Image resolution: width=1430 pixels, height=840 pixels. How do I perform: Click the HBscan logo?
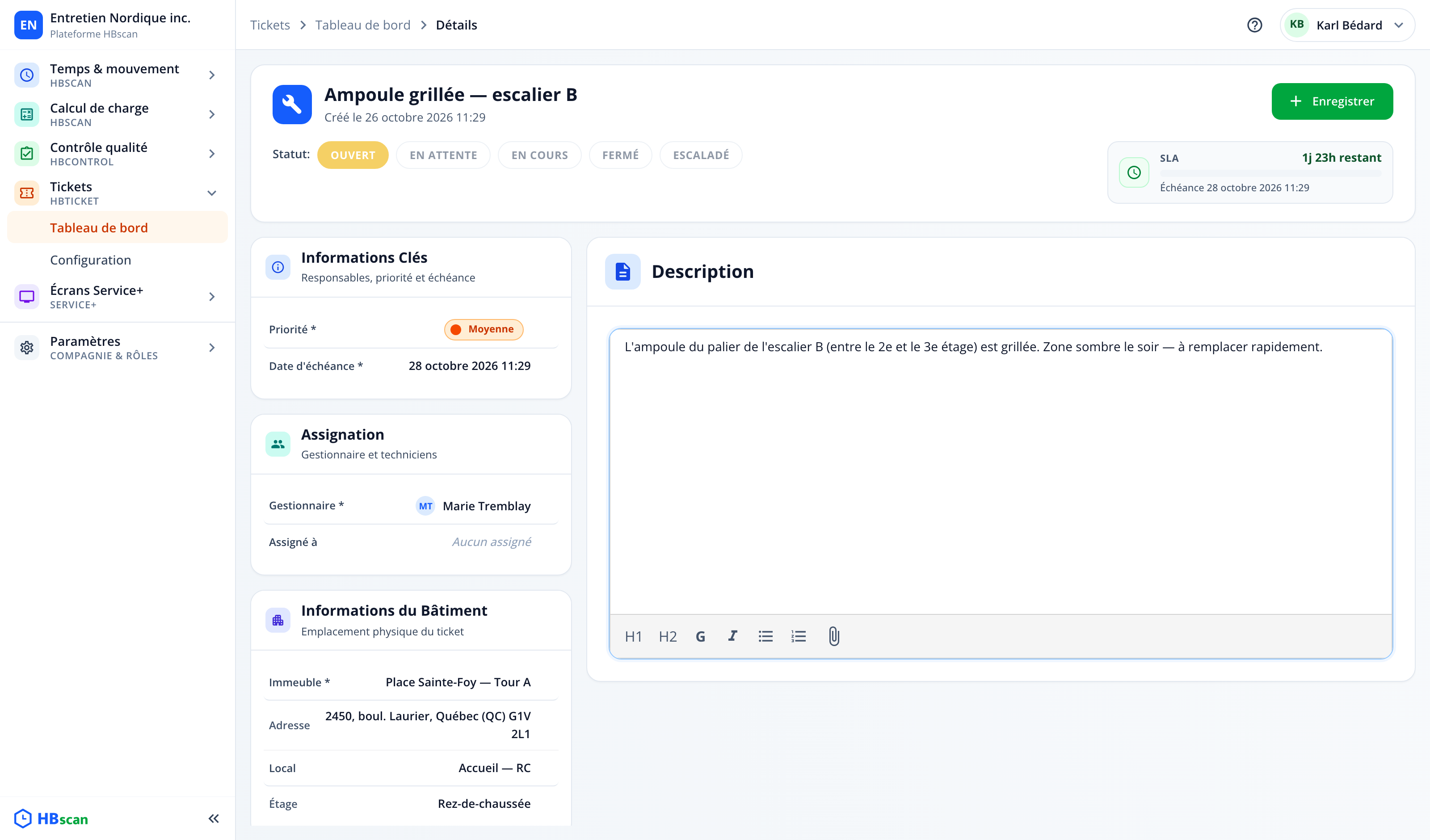(x=52, y=819)
